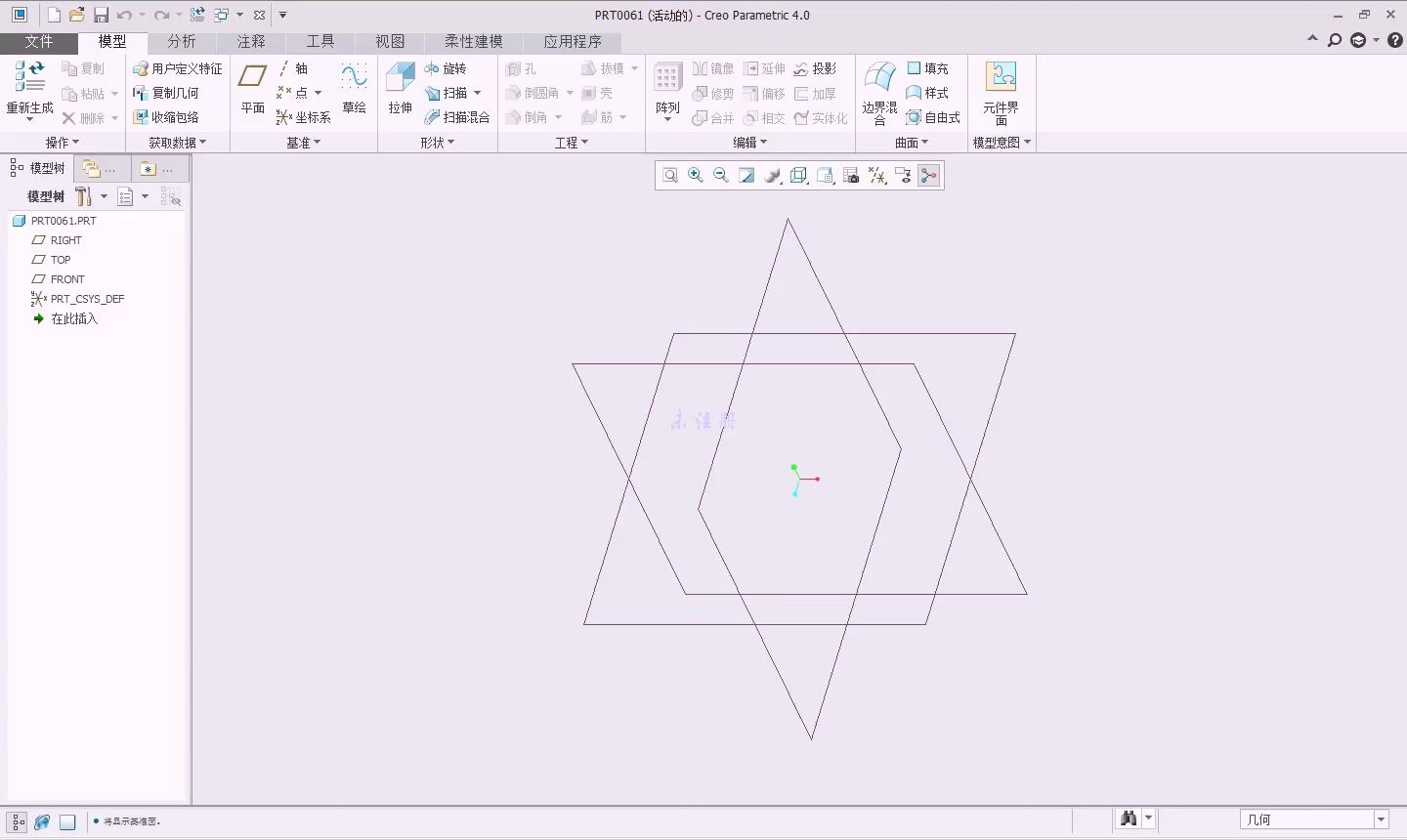Expand the 工程 group dropdown

click(x=573, y=142)
